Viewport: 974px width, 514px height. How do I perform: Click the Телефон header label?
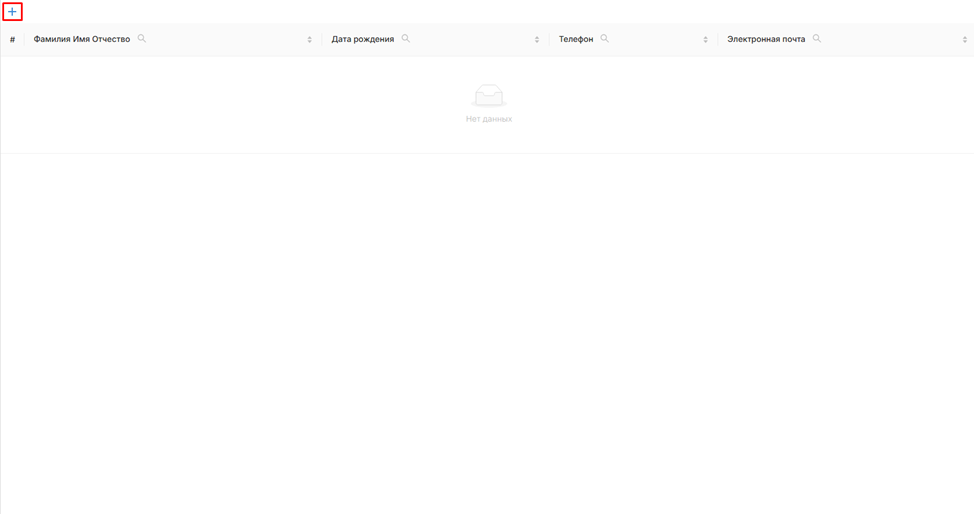click(576, 39)
